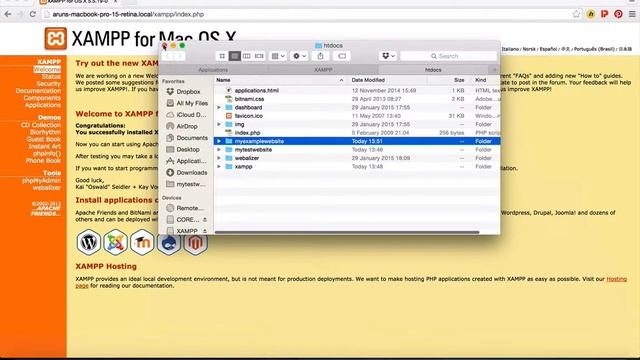Sort files by the Name column
Viewport: 640px width, 360px height.
pos(280,80)
